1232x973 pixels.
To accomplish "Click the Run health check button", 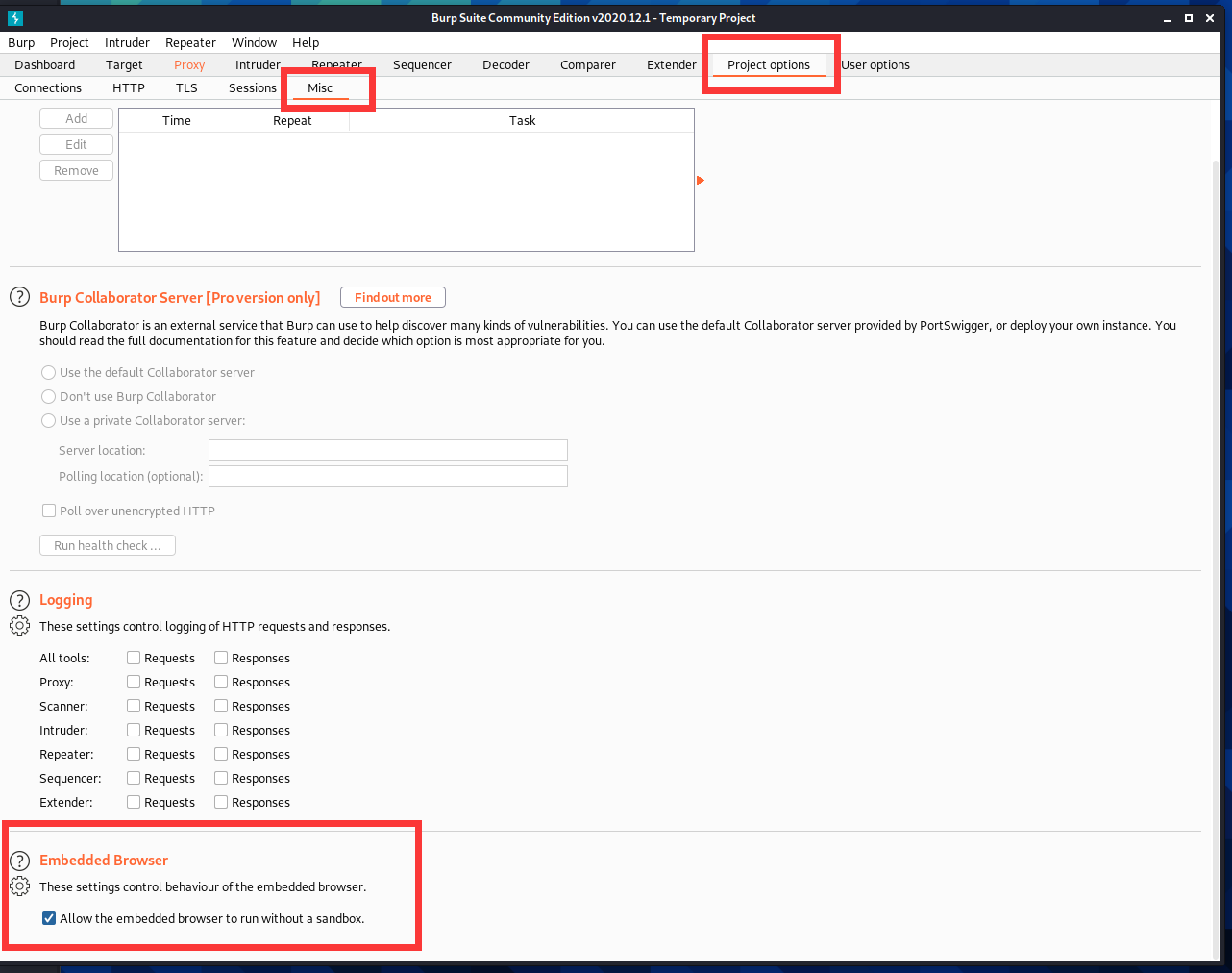I will [x=108, y=545].
